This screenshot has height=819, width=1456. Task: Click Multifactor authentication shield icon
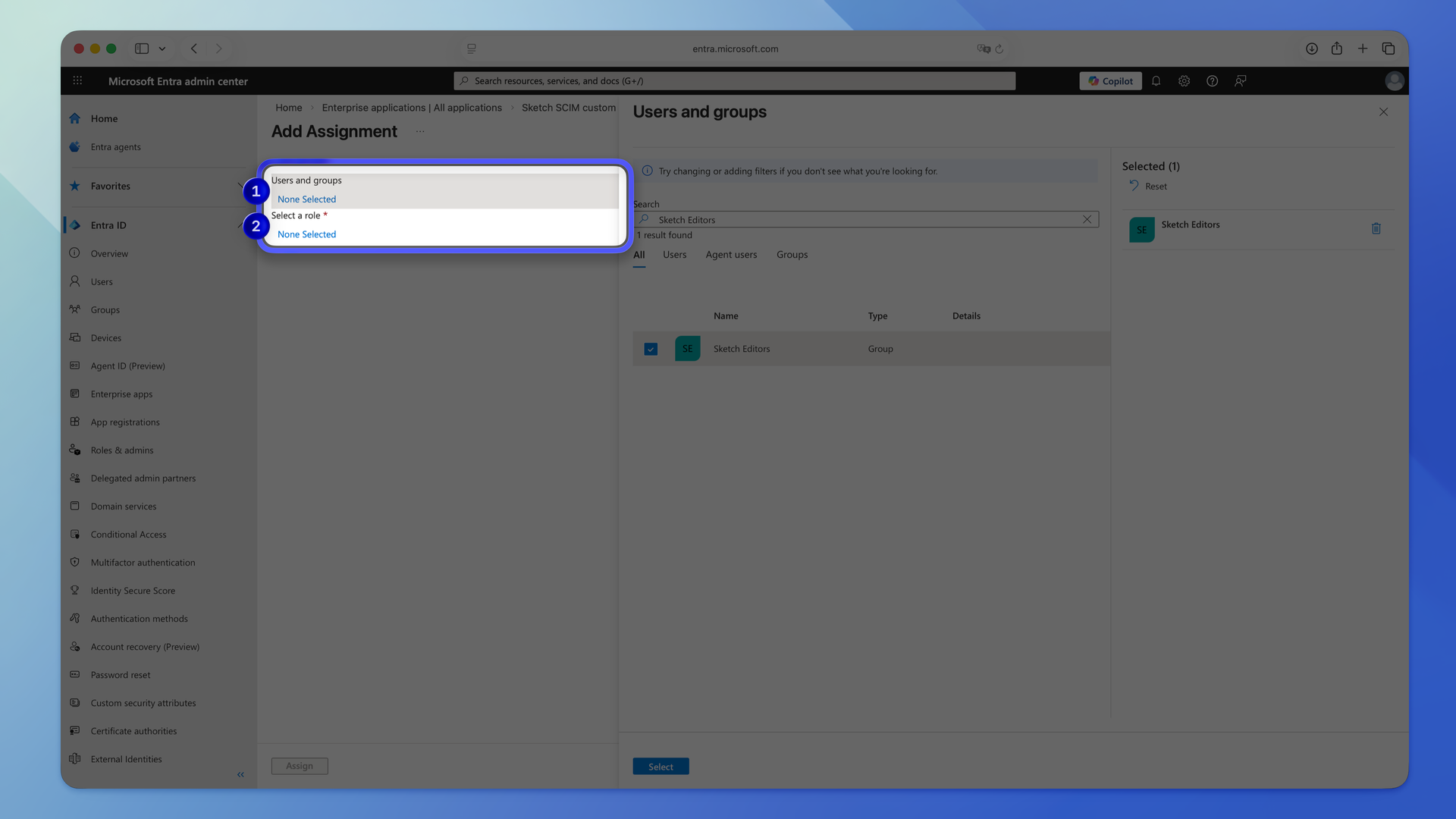coord(74,562)
